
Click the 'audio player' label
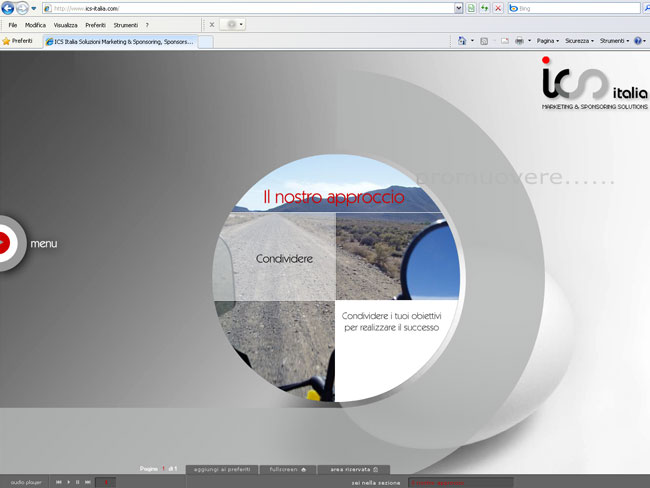click(26, 482)
